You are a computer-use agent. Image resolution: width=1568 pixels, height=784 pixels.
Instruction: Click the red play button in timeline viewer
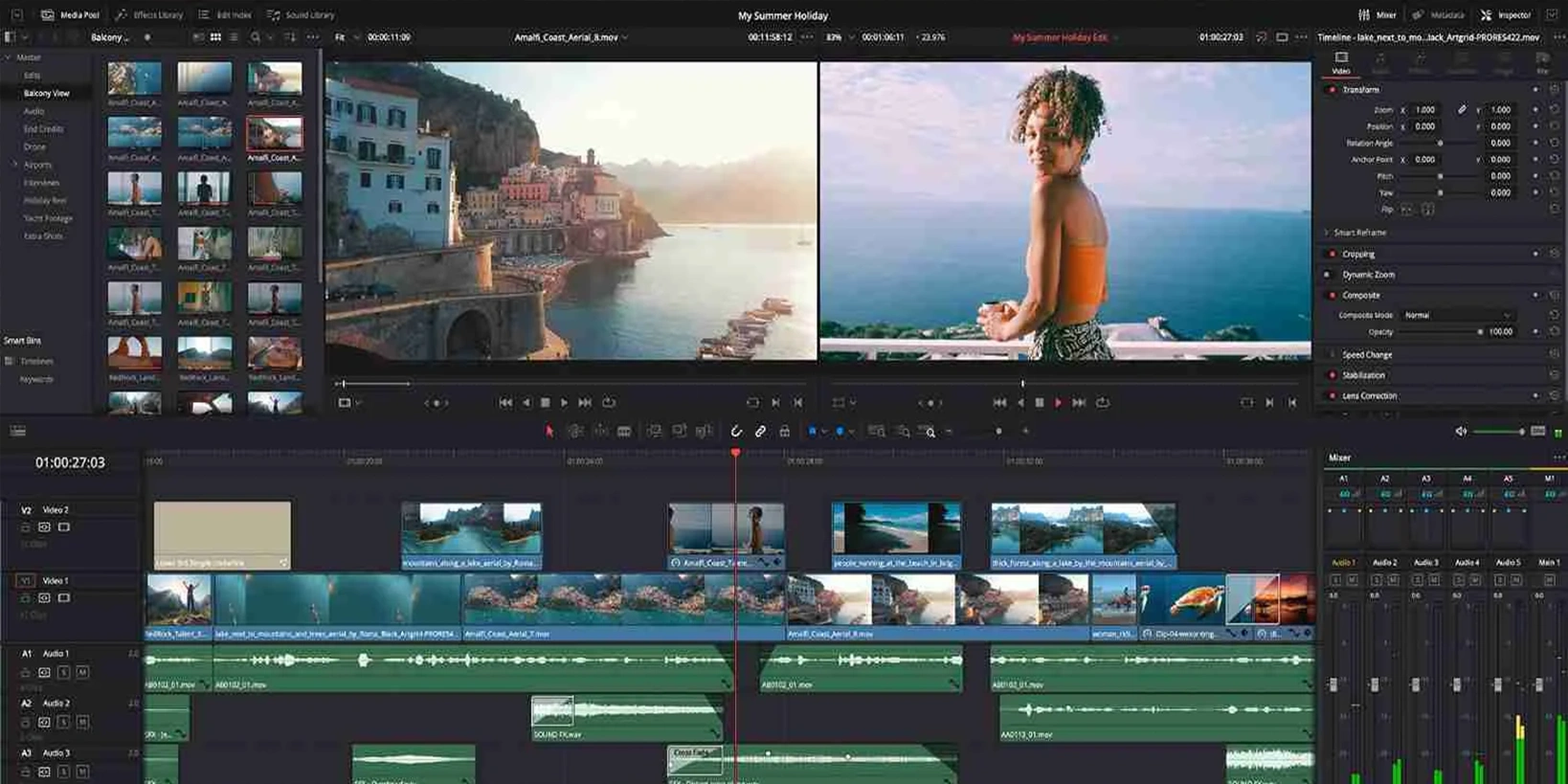1058,403
